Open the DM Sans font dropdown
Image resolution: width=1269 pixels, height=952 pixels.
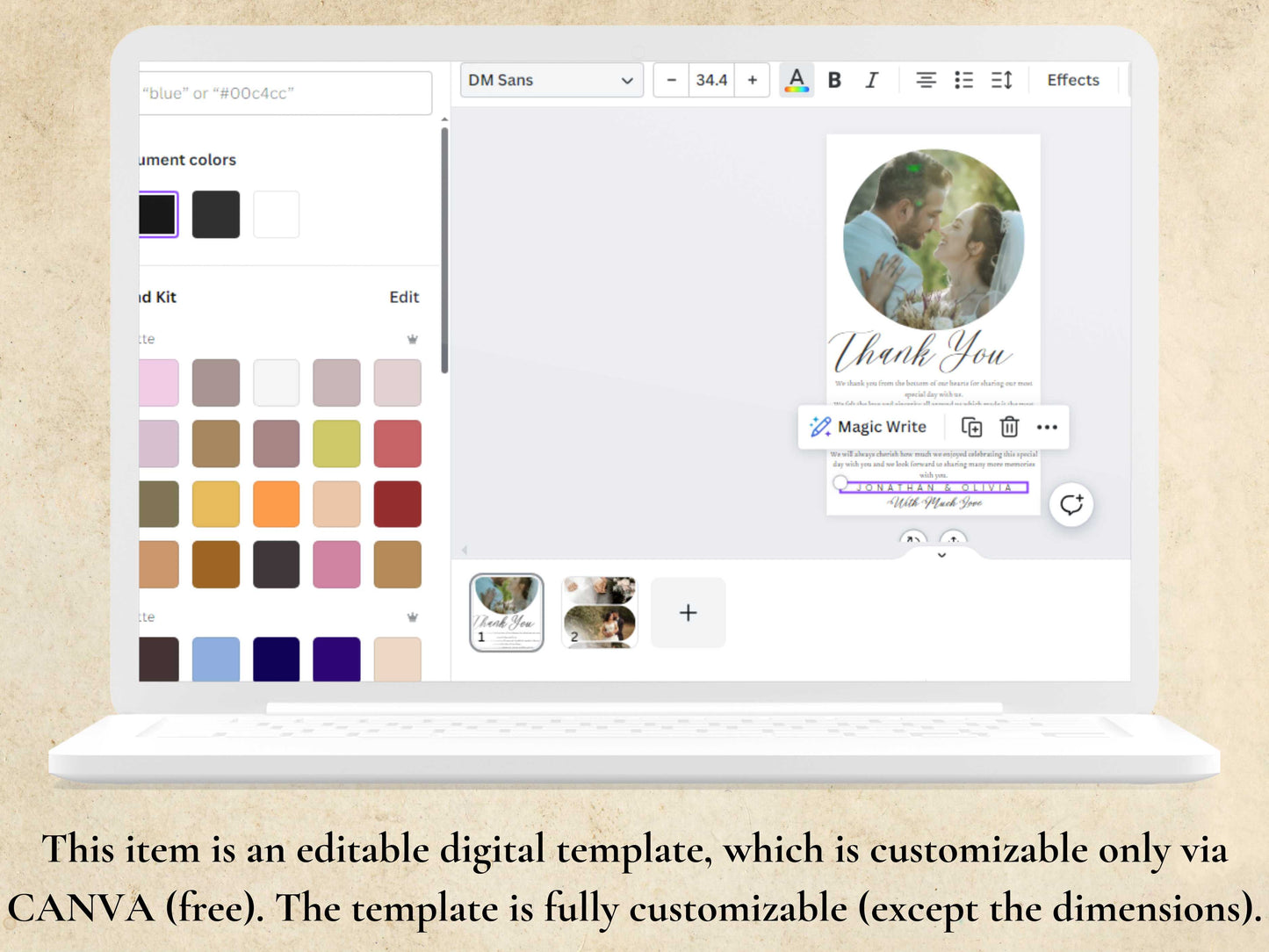pos(551,80)
